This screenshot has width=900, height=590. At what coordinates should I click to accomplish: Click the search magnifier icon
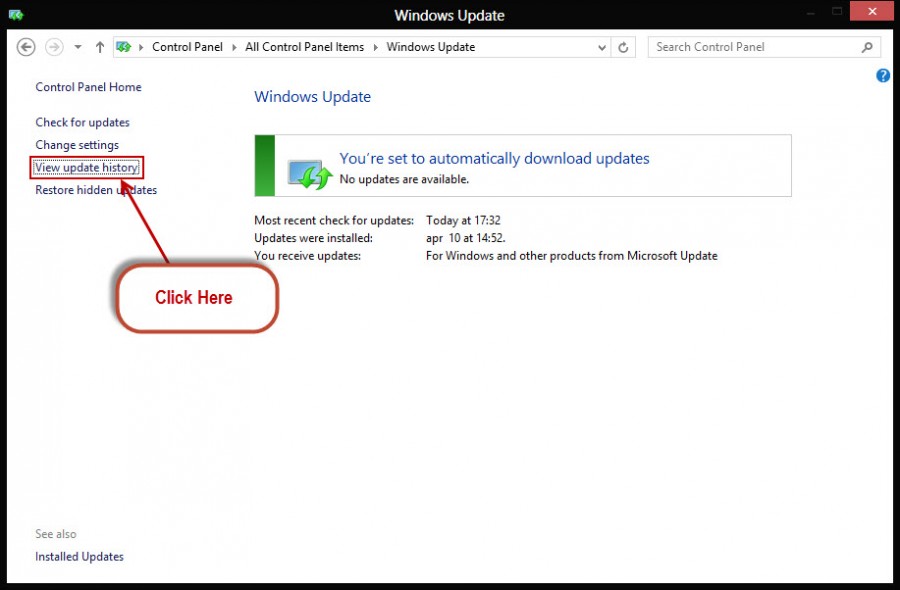pos(867,47)
